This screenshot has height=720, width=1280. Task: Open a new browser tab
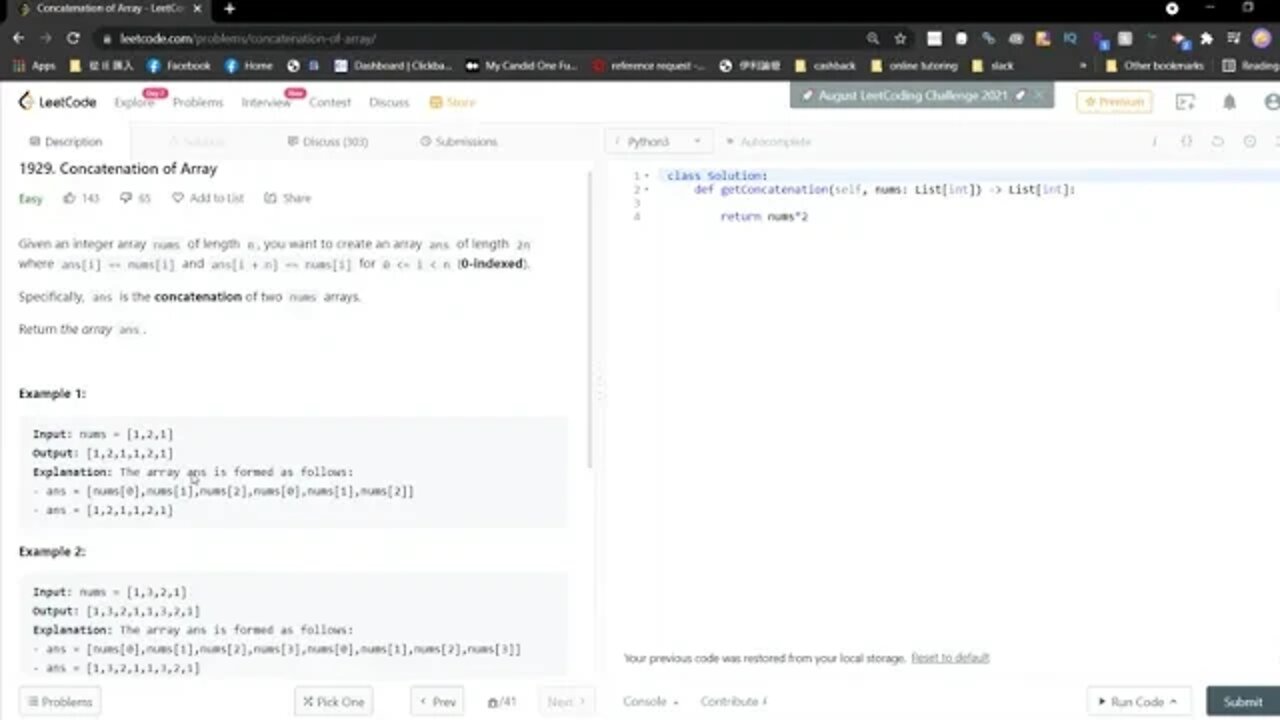pyautogui.click(x=229, y=9)
